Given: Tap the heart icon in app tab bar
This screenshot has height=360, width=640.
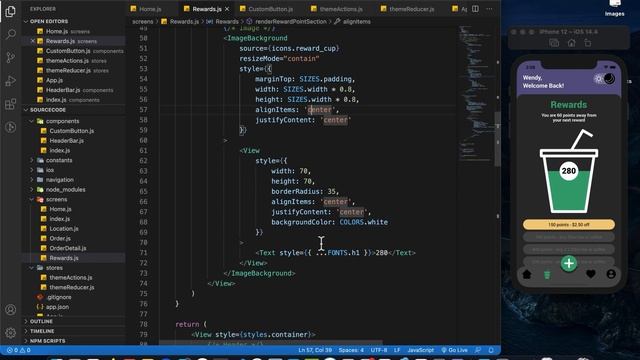Looking at the screenshot, I should click(x=591, y=274).
